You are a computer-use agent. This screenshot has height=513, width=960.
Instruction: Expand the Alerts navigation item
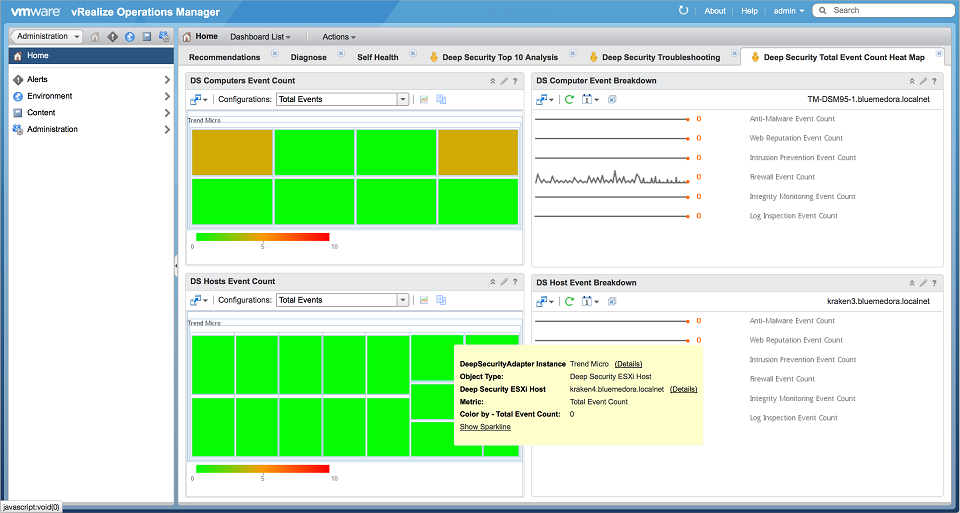tap(166, 79)
